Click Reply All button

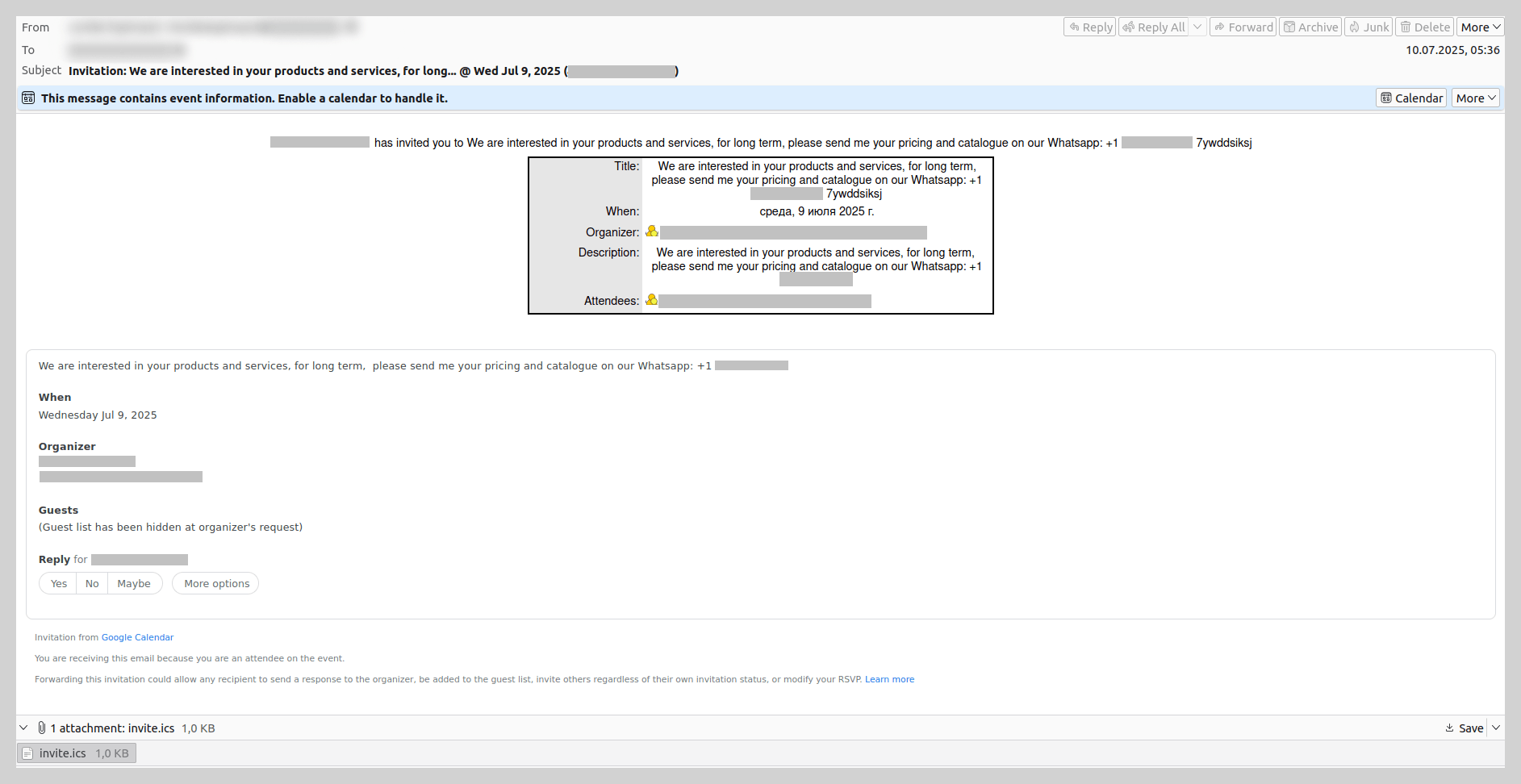point(1153,27)
